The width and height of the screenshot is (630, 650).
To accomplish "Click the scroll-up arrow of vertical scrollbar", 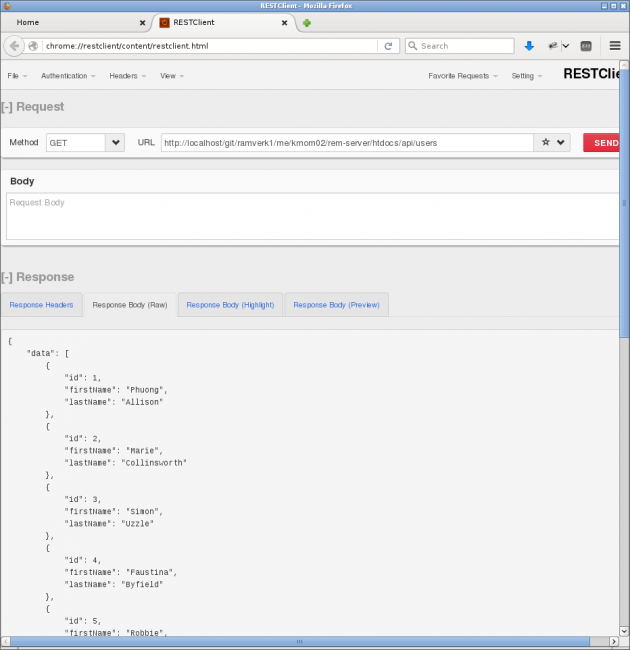I will pyautogui.click(x=625, y=65).
